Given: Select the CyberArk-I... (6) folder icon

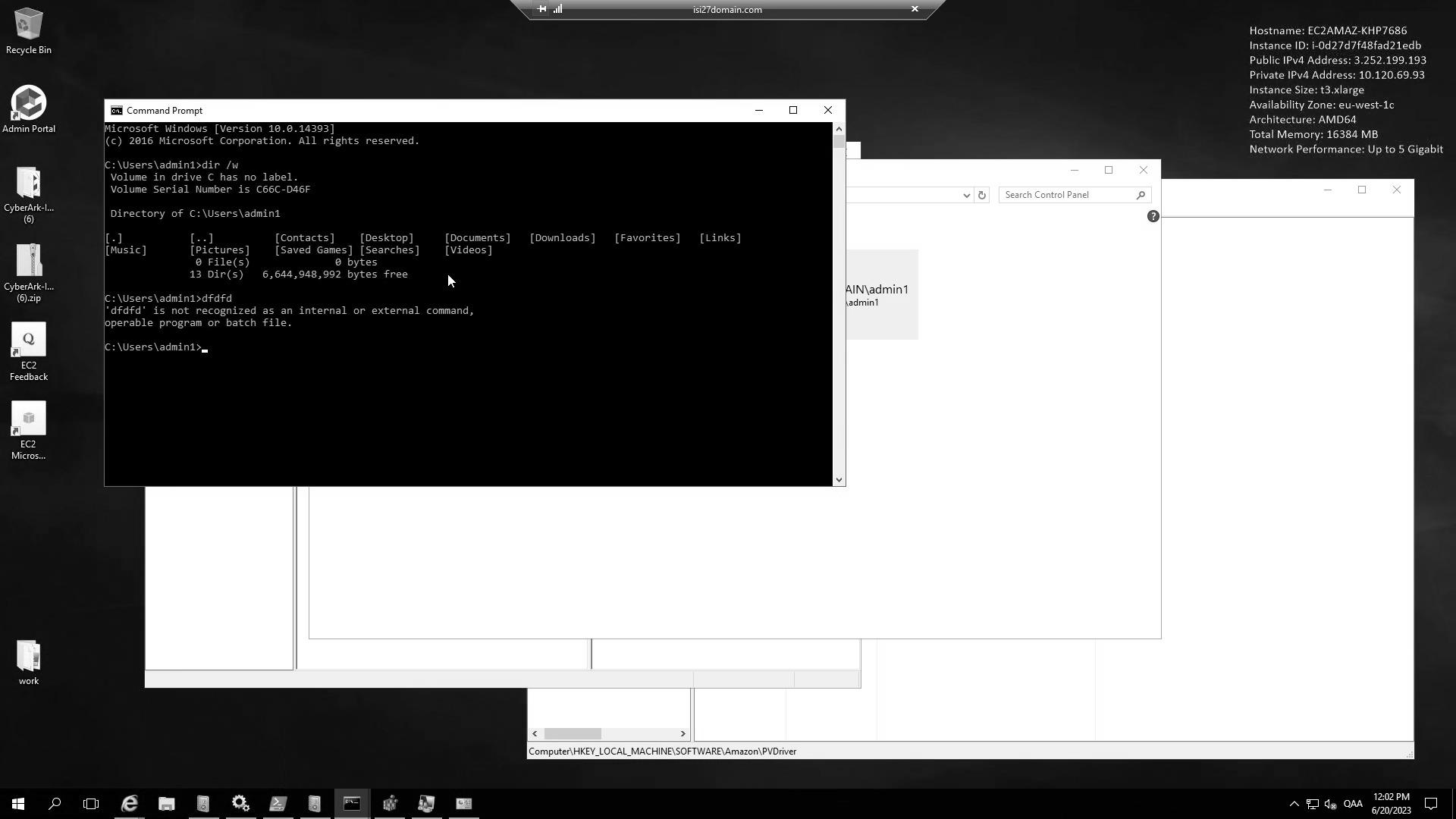Looking at the screenshot, I should pos(29,195).
